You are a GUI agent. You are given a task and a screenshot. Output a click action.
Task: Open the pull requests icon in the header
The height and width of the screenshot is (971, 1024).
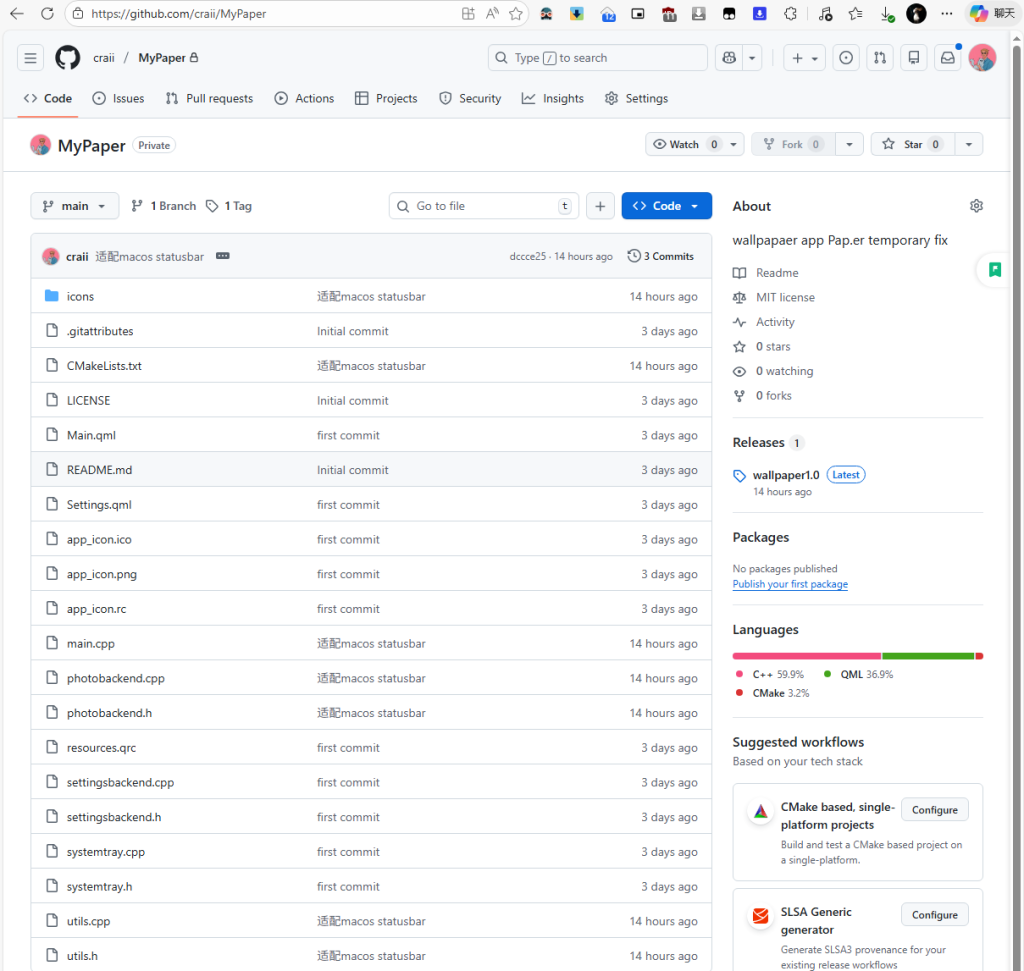click(x=879, y=57)
